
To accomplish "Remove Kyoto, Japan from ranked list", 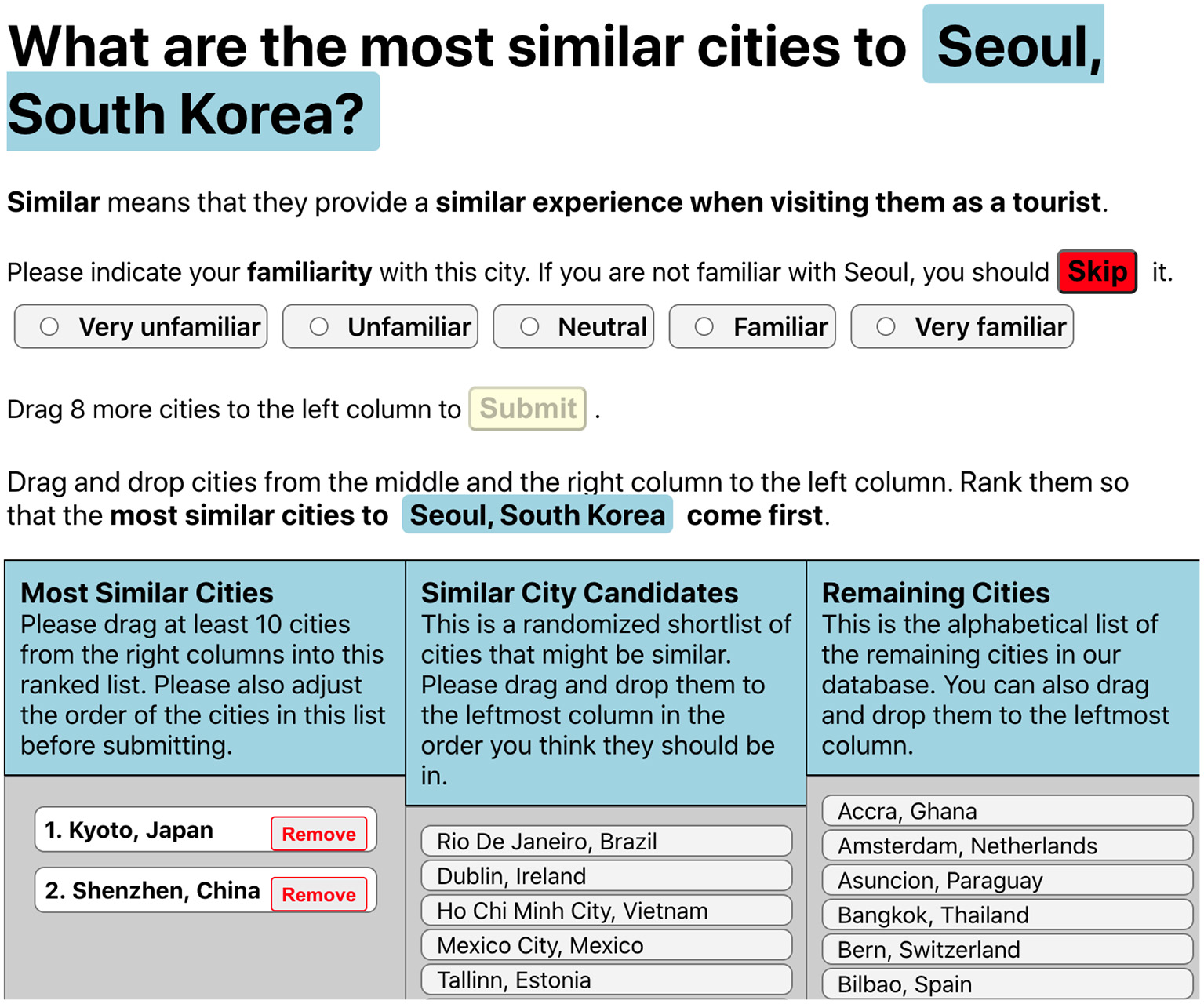I will (318, 834).
